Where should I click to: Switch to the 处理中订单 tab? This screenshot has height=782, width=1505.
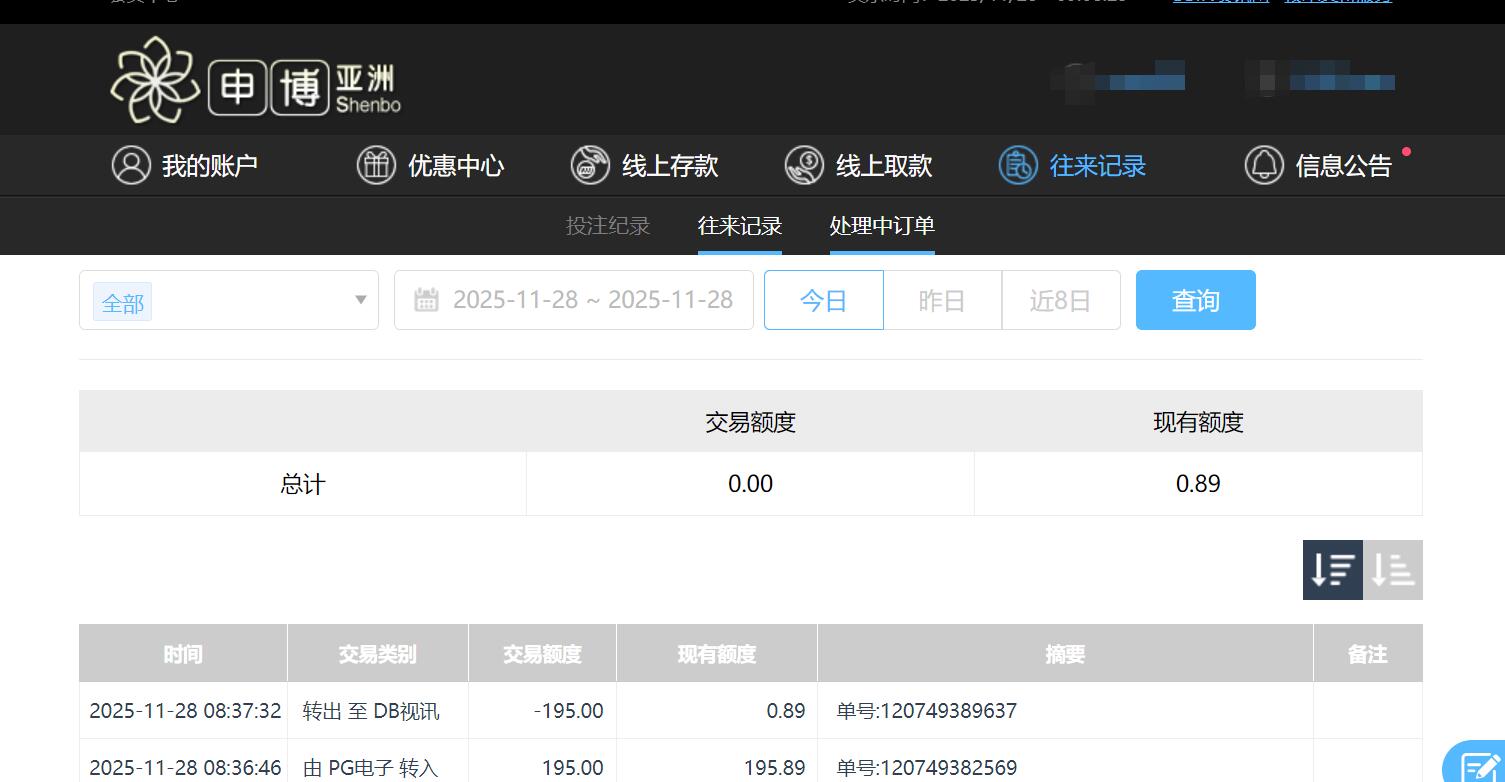(x=881, y=225)
